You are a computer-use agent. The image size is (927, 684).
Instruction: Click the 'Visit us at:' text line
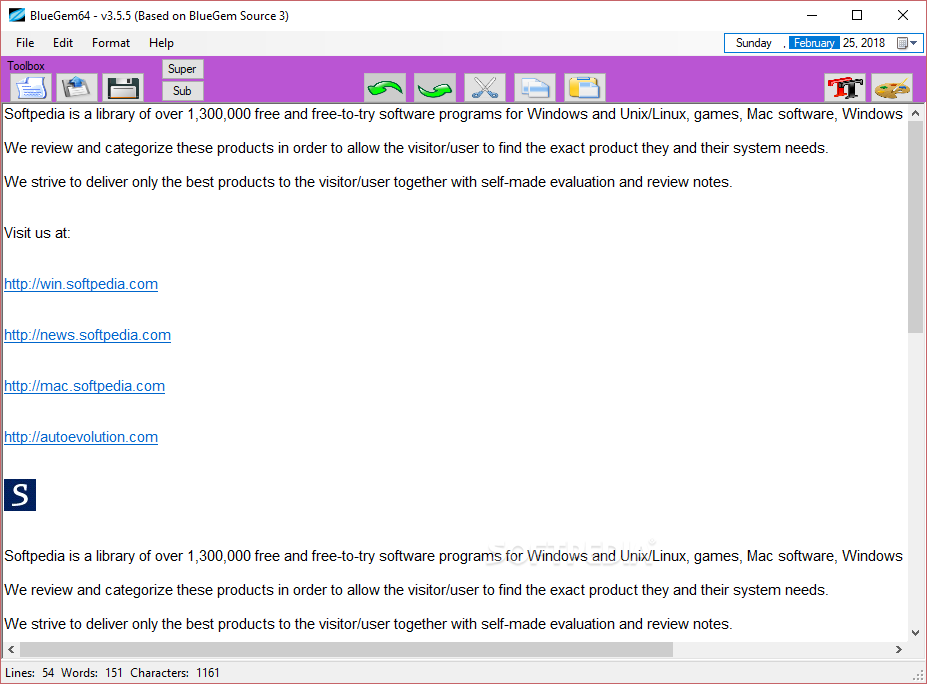(37, 233)
